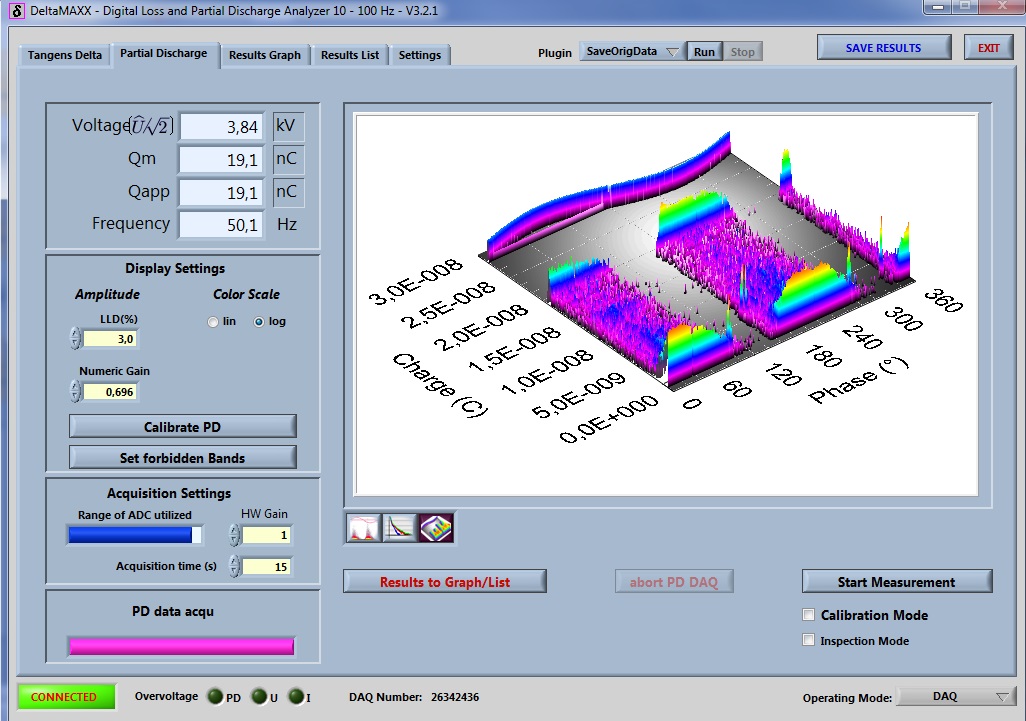Switch to Partial Discharge tab

[x=164, y=54]
